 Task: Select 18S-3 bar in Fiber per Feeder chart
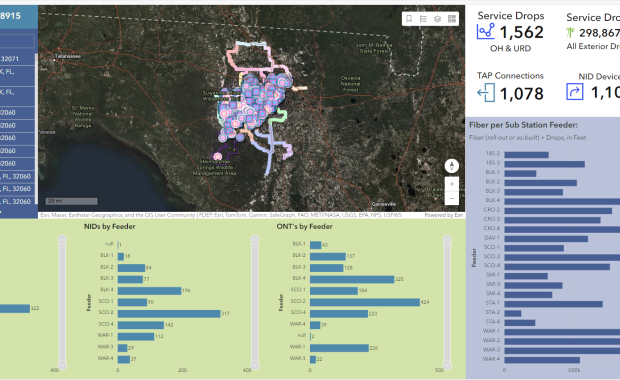(544, 164)
